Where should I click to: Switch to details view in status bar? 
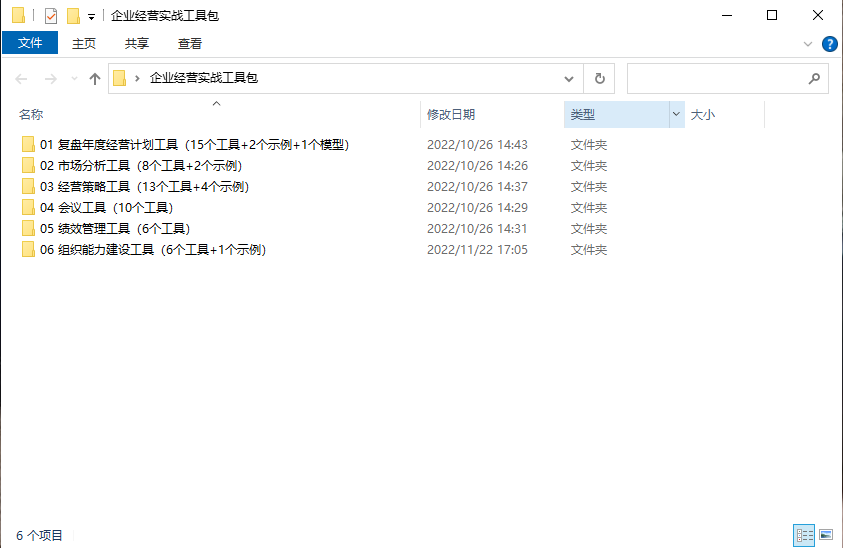point(804,535)
